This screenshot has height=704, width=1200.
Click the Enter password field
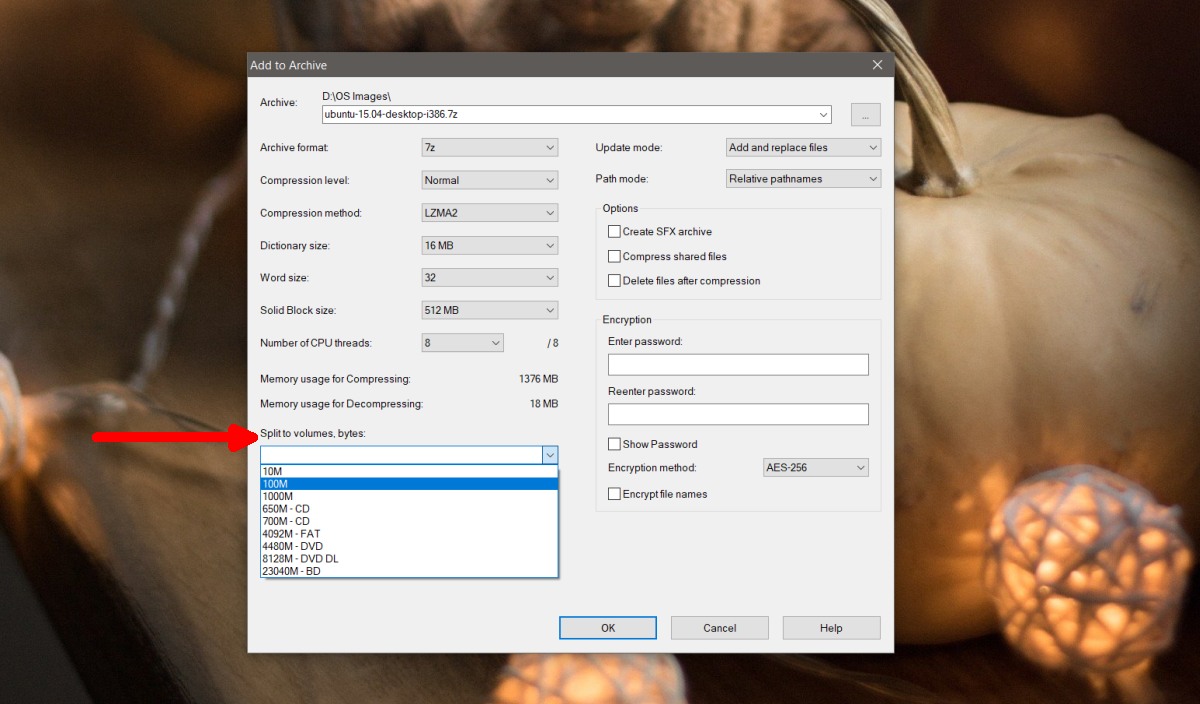(737, 364)
